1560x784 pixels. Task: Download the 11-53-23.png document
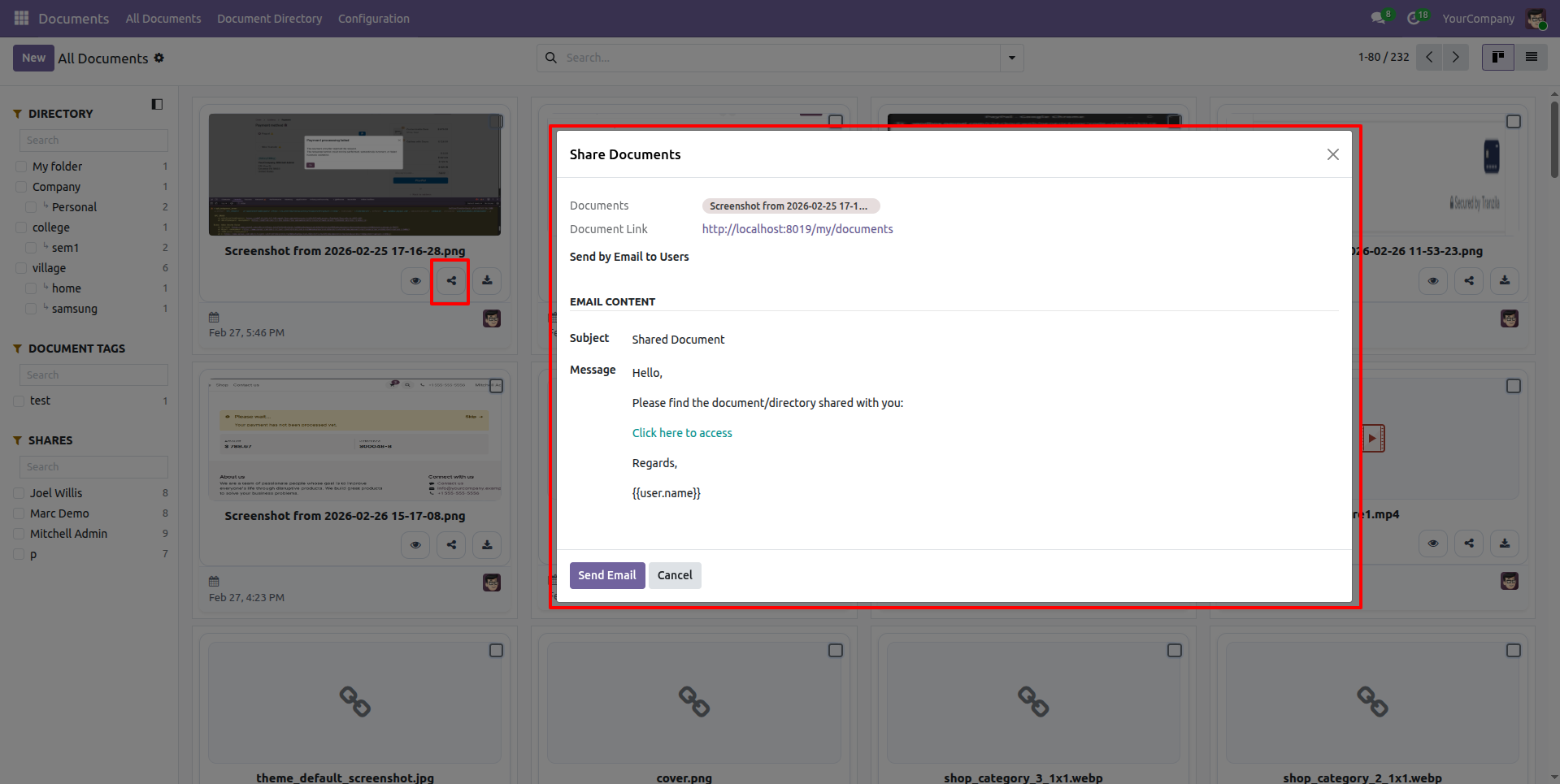(x=1505, y=281)
